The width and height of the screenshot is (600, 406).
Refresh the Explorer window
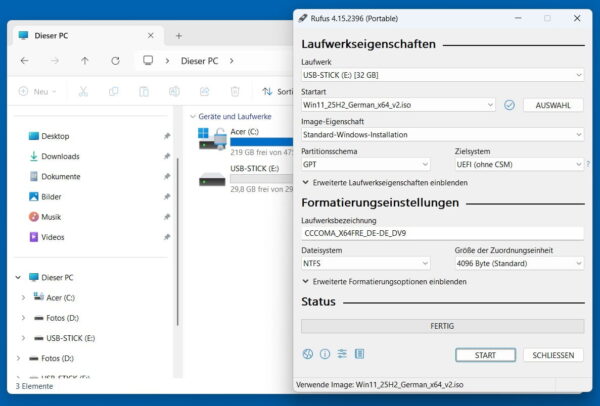click(x=116, y=61)
